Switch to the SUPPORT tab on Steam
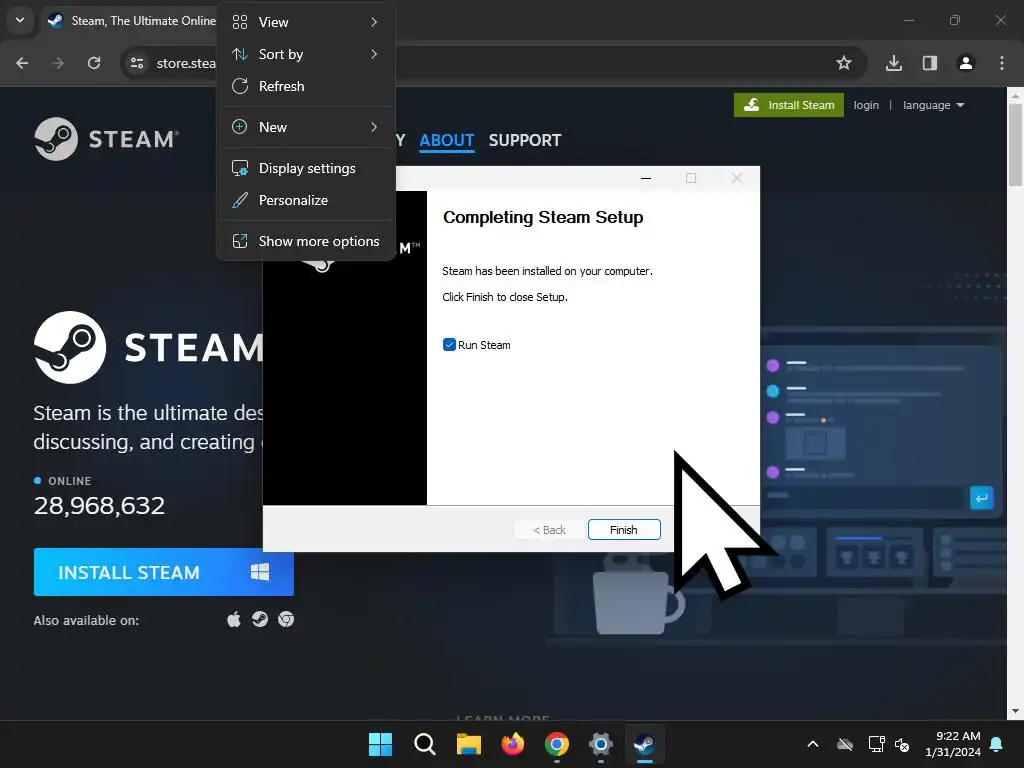Viewport: 1024px width, 768px height. click(525, 140)
